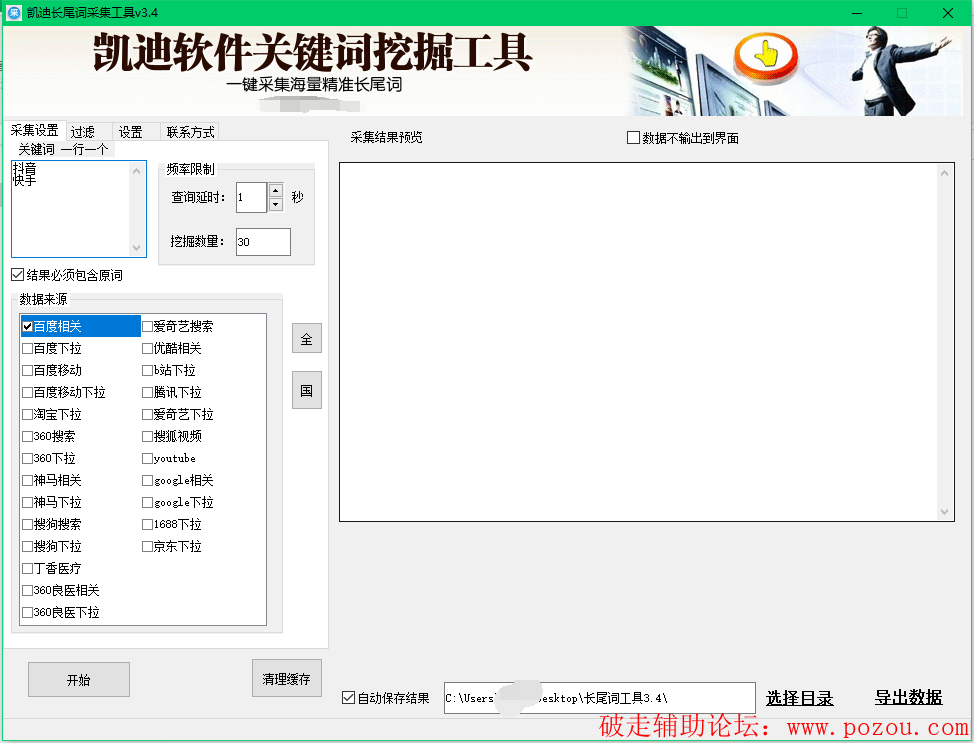Enable 京东下拉 data source

(147, 547)
